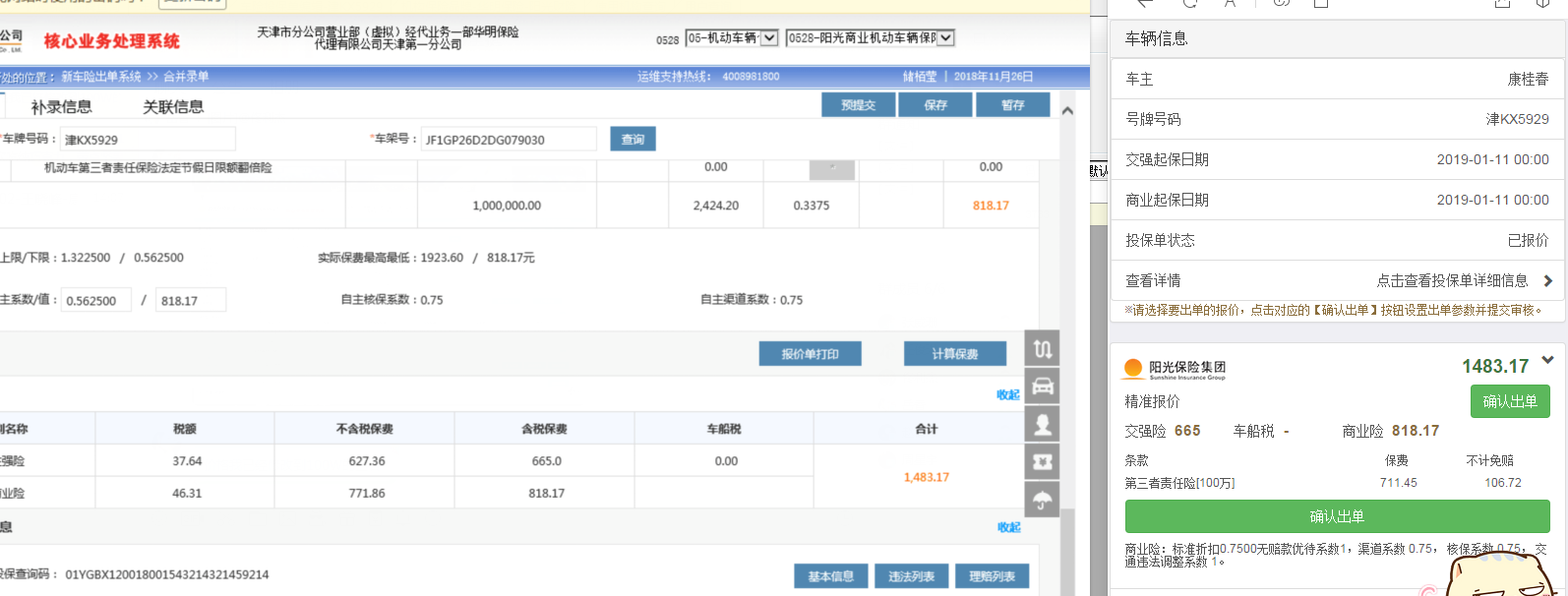Click the 收起 link below the tax table
The width and height of the screenshot is (1568, 596).
click(1008, 527)
